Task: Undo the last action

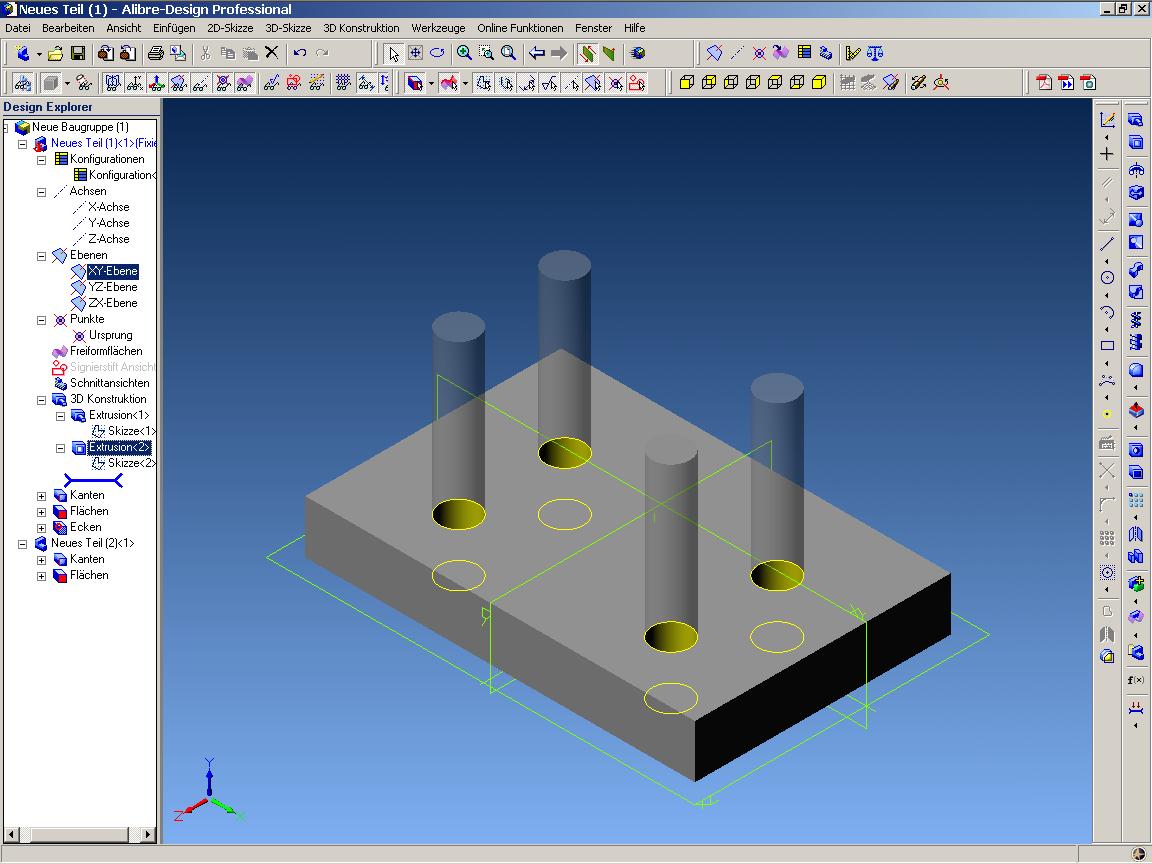Action: pyautogui.click(x=300, y=53)
